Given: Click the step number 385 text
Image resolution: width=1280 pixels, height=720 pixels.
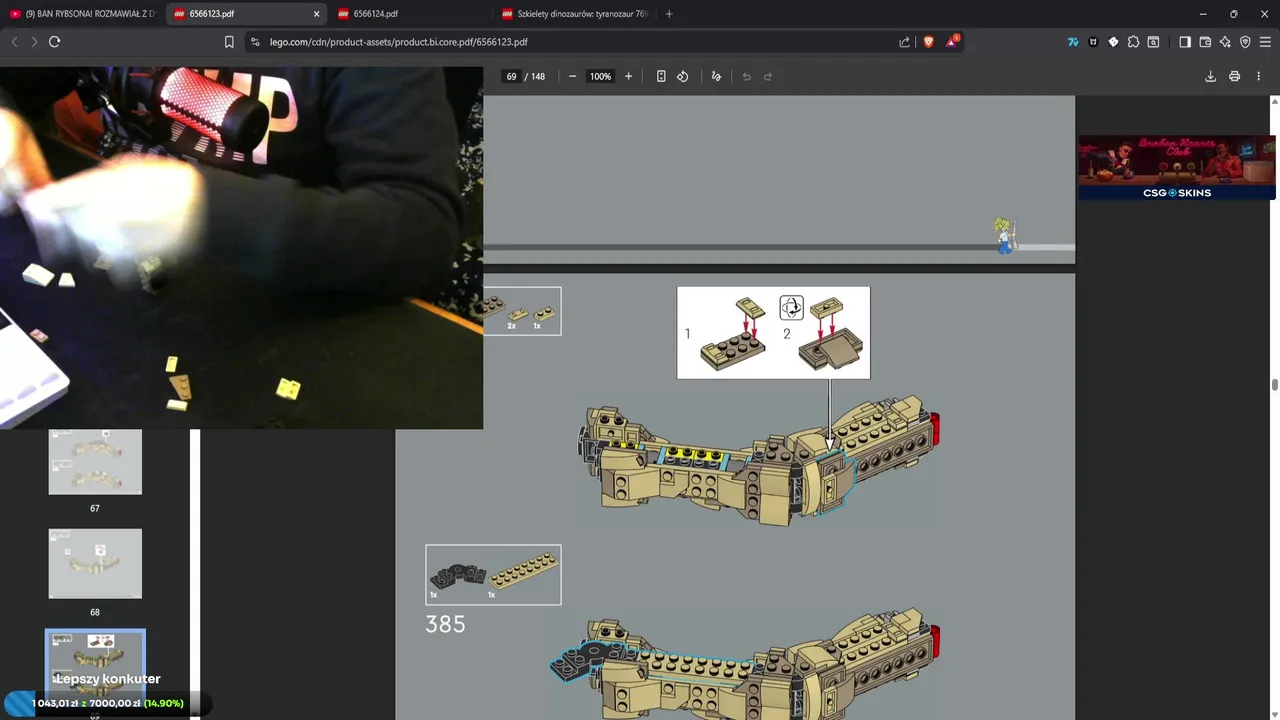Looking at the screenshot, I should [x=445, y=624].
